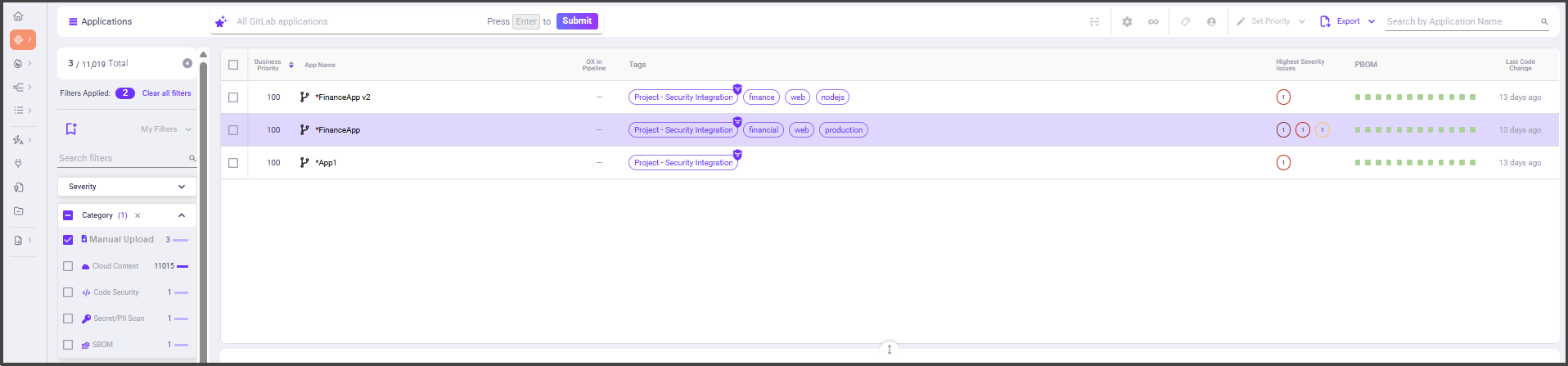Select the *FinanceApp v2 row checkbox
Screen dimensions: 1568x366
[x=233, y=97]
